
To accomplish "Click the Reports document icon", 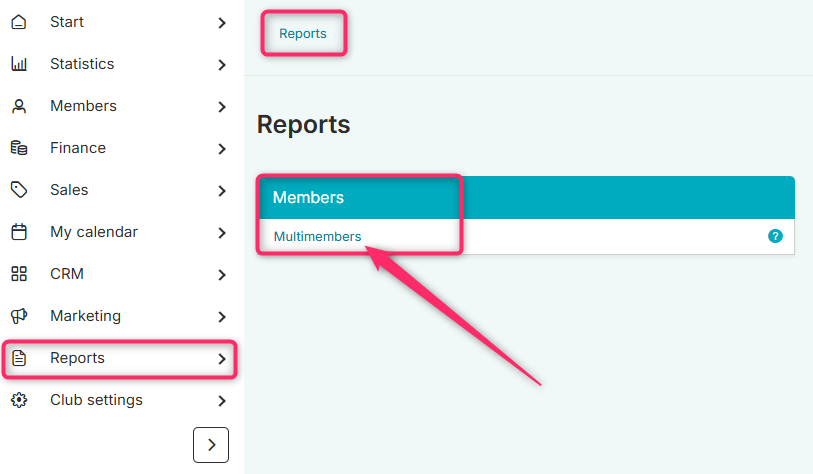I will [19, 358].
